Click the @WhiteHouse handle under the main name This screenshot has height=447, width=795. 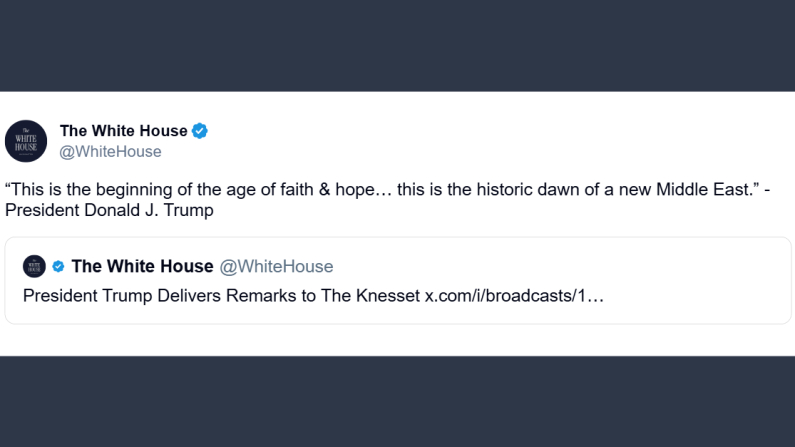pos(110,152)
